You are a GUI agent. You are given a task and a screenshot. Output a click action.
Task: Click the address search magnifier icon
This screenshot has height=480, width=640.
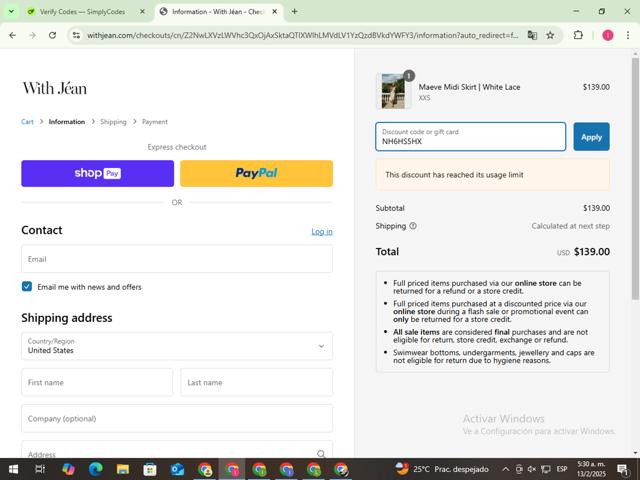(321, 453)
